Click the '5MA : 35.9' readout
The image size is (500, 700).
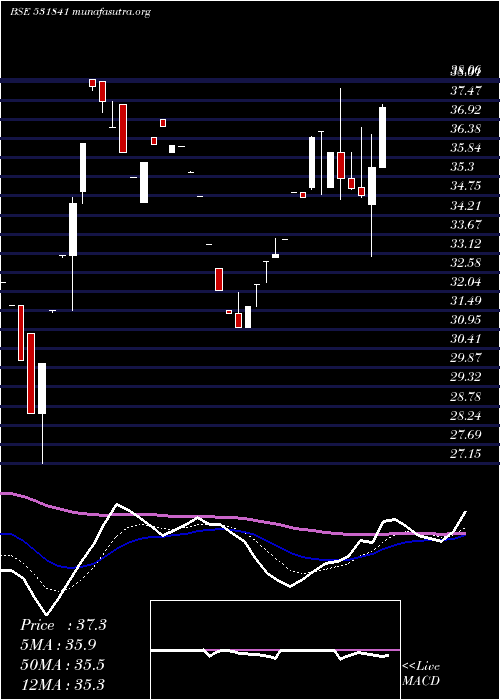coord(59,644)
